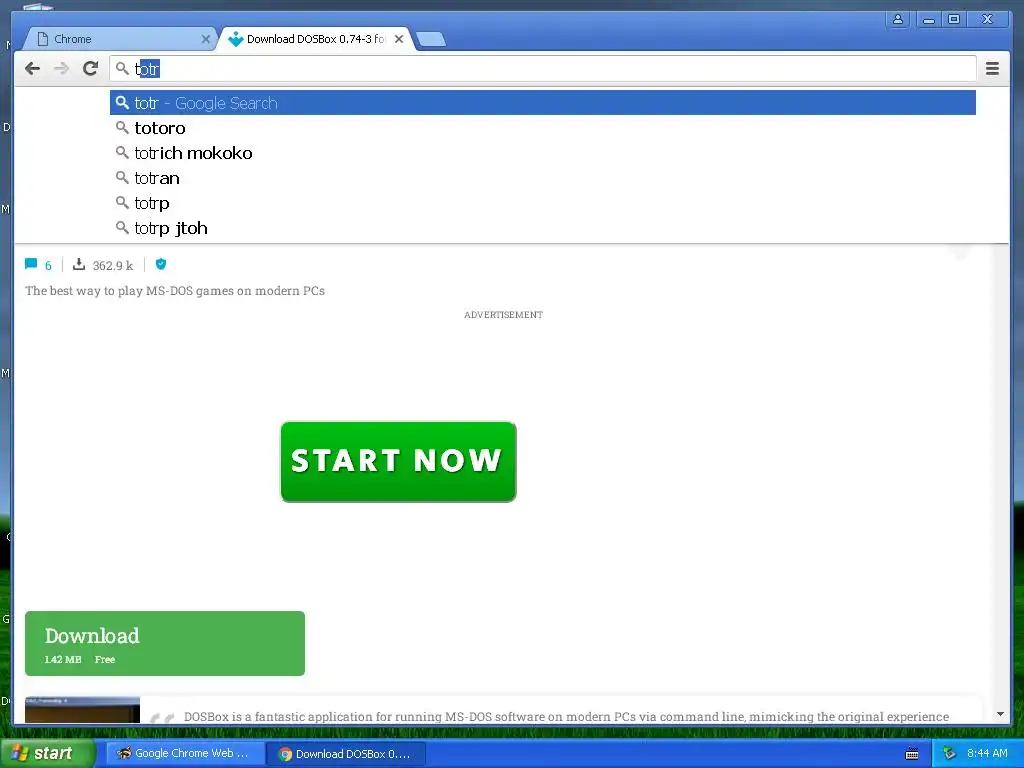1024x768 pixels.
Task: Switch to Google Chrome Web taskbar item
Action: [185, 754]
